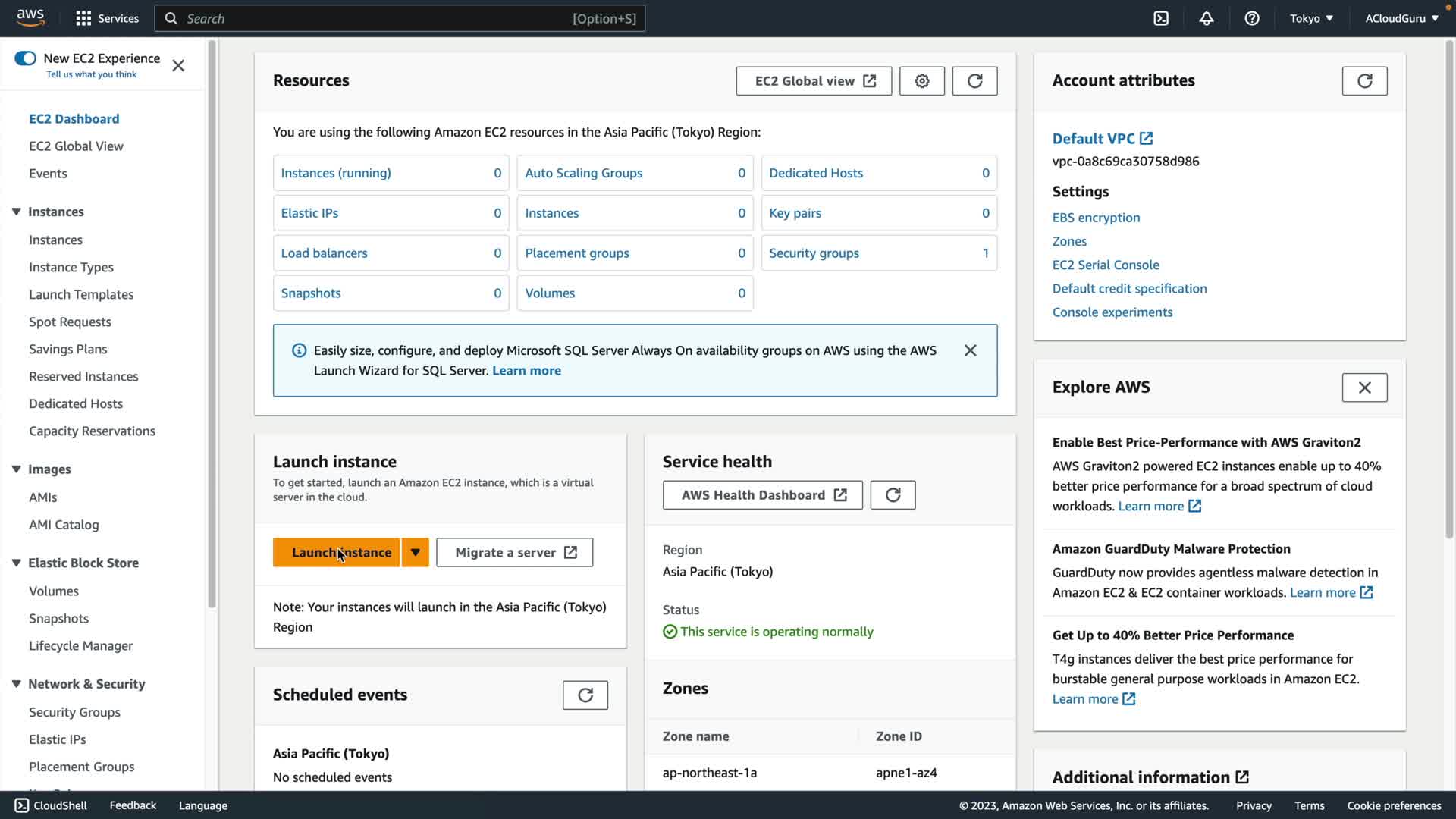Screen dimensions: 1456x819
Task: Refresh Scheduled events panel
Action: pyautogui.click(x=585, y=695)
